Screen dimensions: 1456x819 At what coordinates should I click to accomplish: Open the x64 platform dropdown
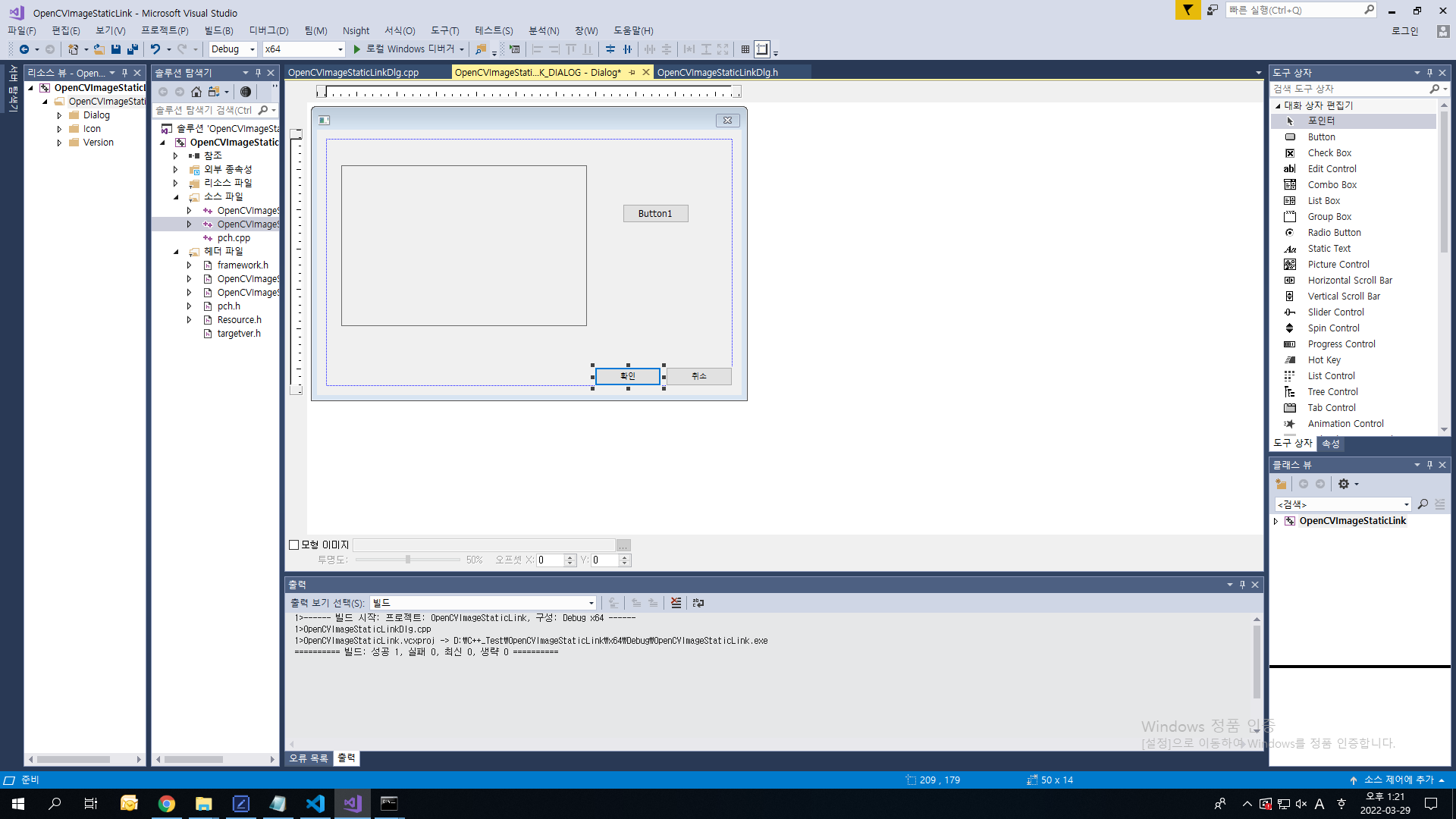click(339, 49)
